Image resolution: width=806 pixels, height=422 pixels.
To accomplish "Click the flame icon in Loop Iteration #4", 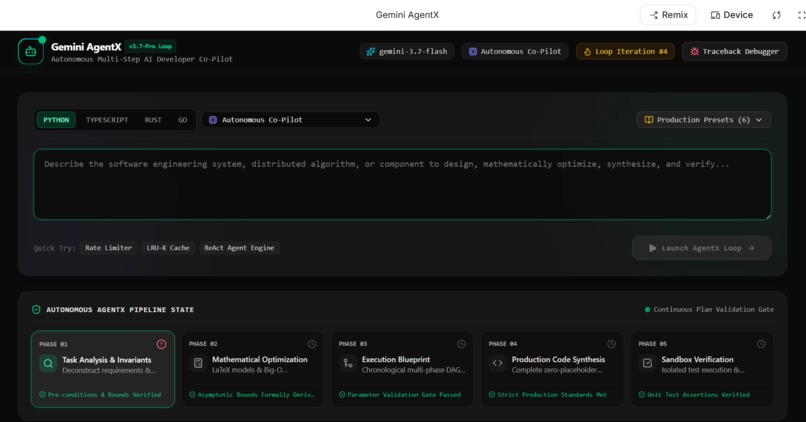I will click(x=587, y=51).
